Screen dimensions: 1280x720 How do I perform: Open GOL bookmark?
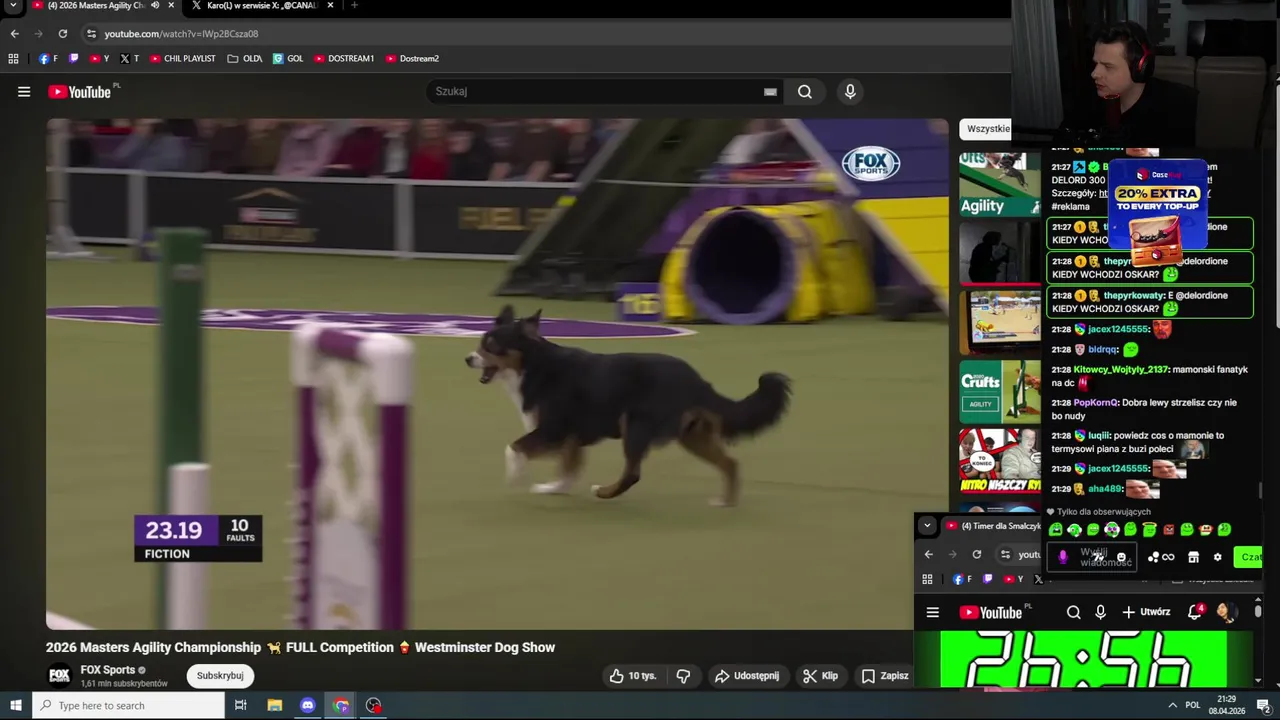(288, 59)
